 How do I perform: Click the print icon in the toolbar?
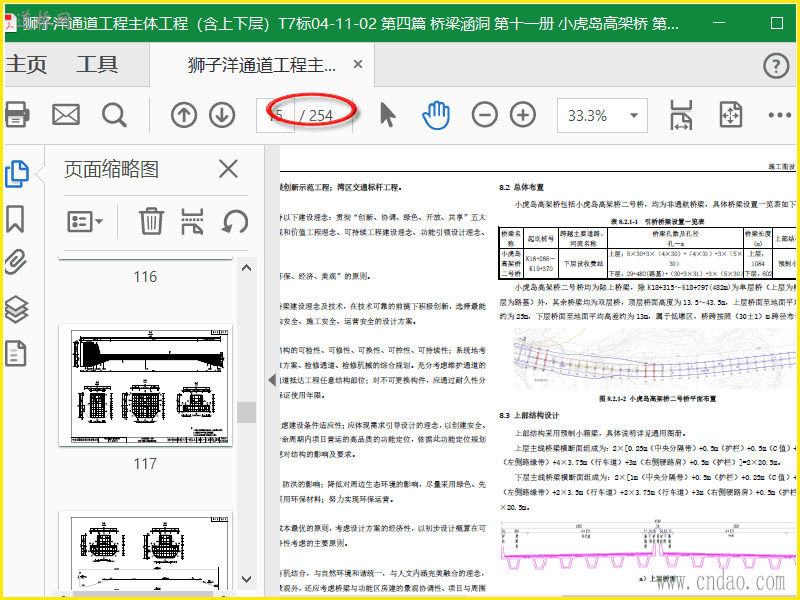[16, 115]
